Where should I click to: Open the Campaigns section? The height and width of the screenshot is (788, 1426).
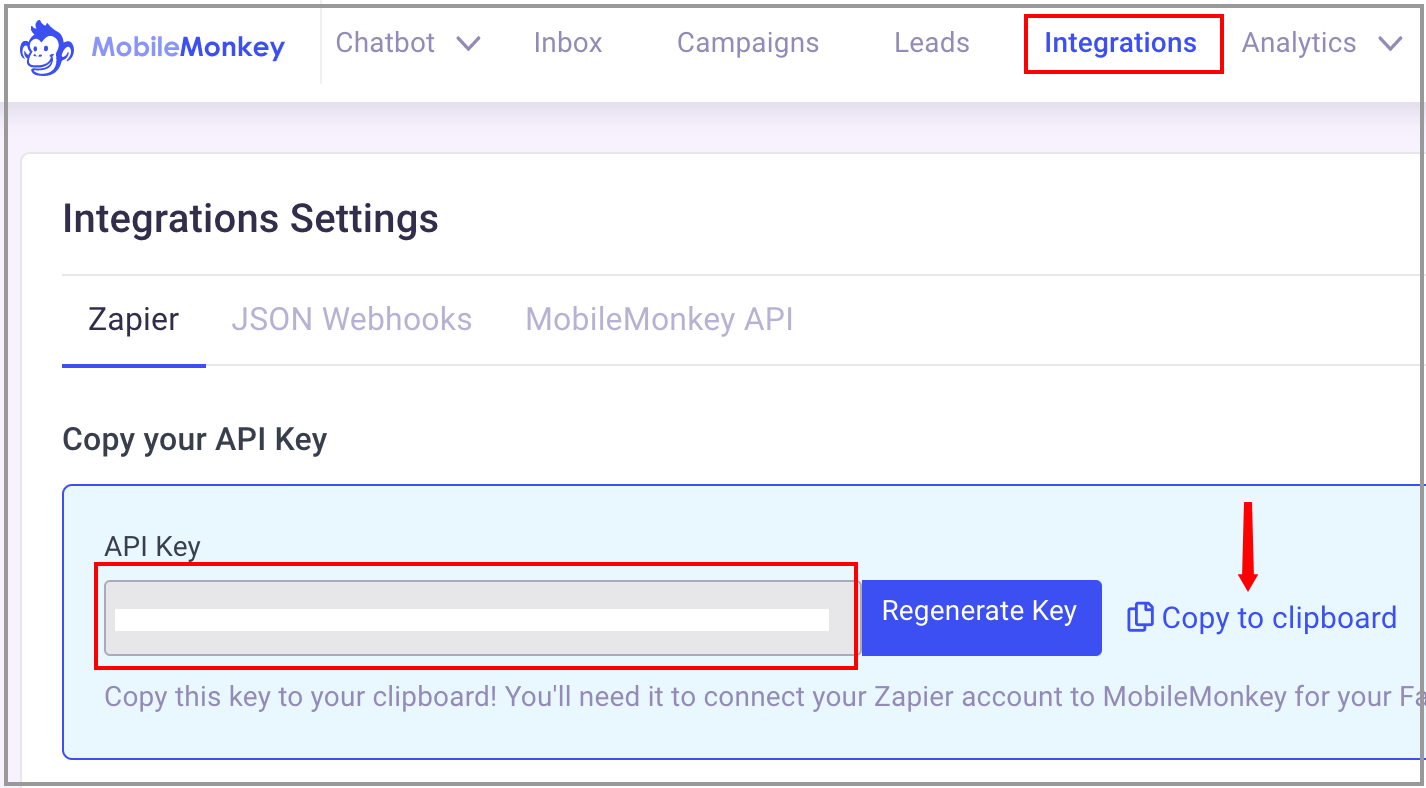pos(748,43)
